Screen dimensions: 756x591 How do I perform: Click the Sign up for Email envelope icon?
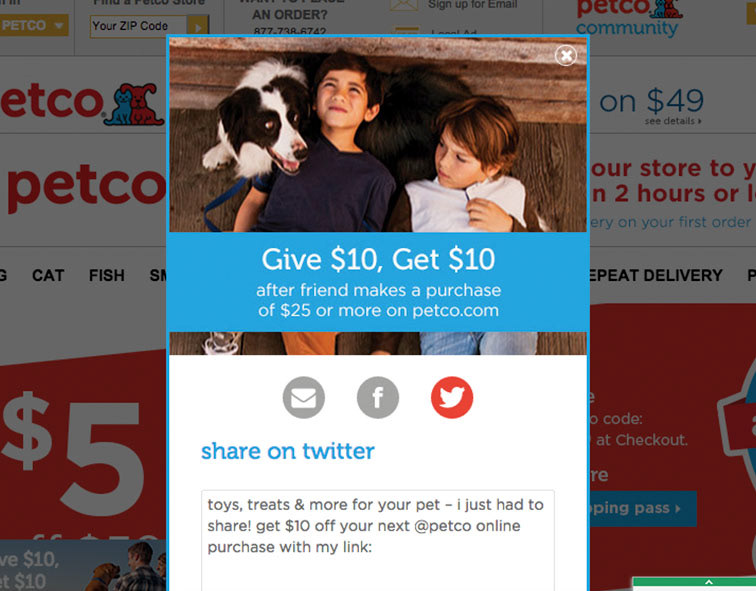point(404,5)
